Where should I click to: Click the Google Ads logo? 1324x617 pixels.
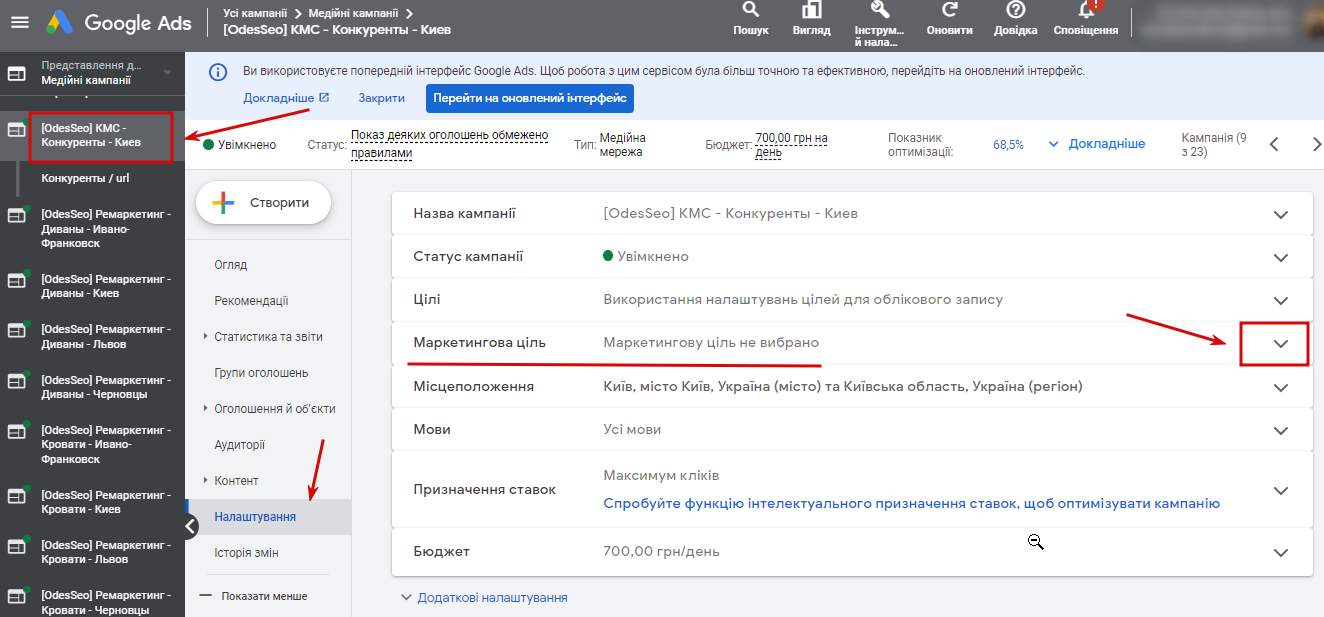tap(118, 23)
